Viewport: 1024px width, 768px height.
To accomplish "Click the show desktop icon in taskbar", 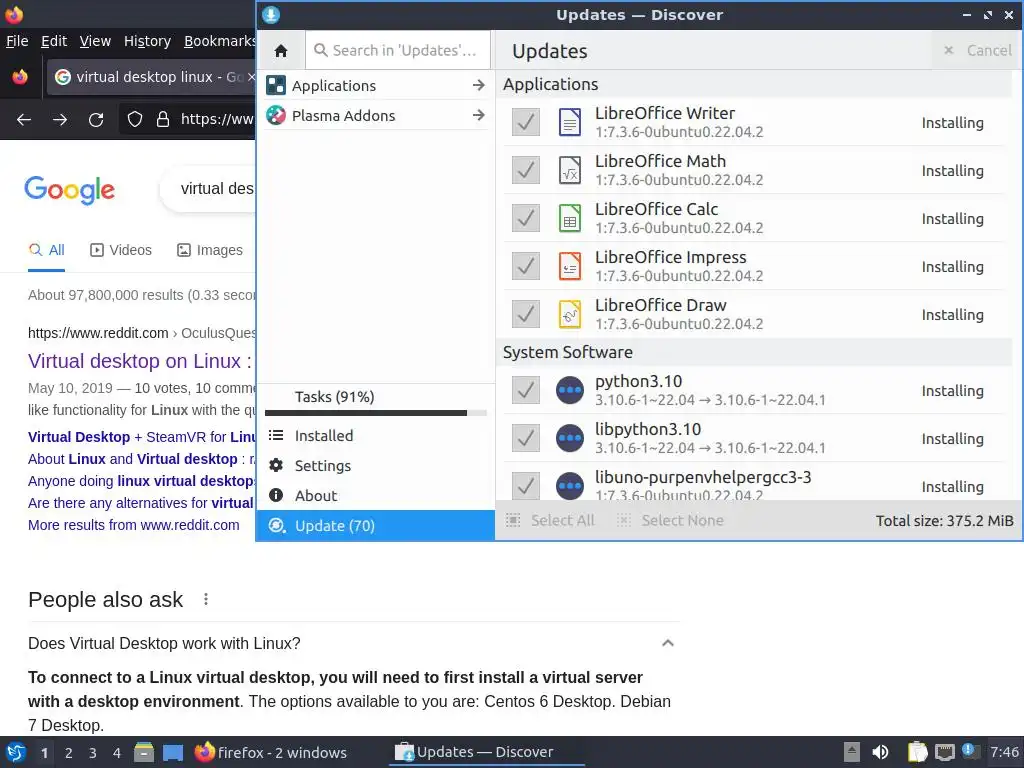I will pos(173,752).
